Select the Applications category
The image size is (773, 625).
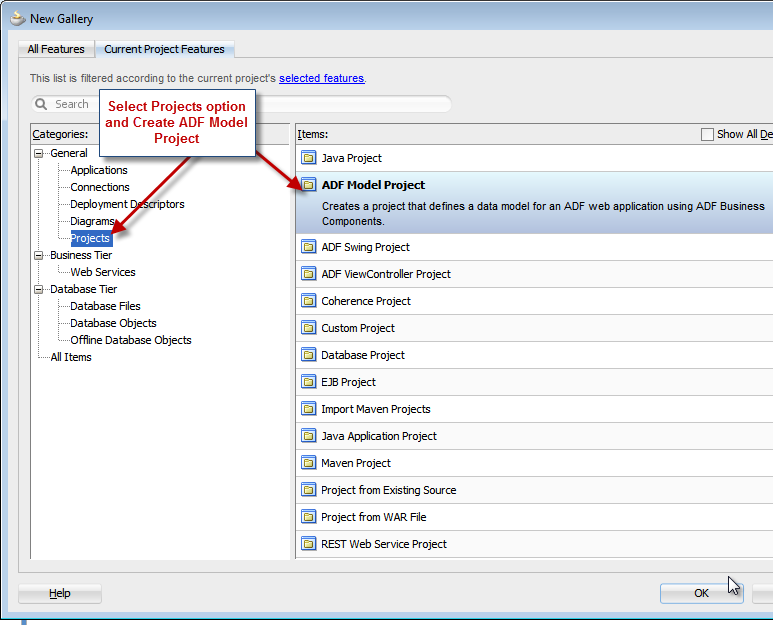pyautogui.click(x=99, y=170)
